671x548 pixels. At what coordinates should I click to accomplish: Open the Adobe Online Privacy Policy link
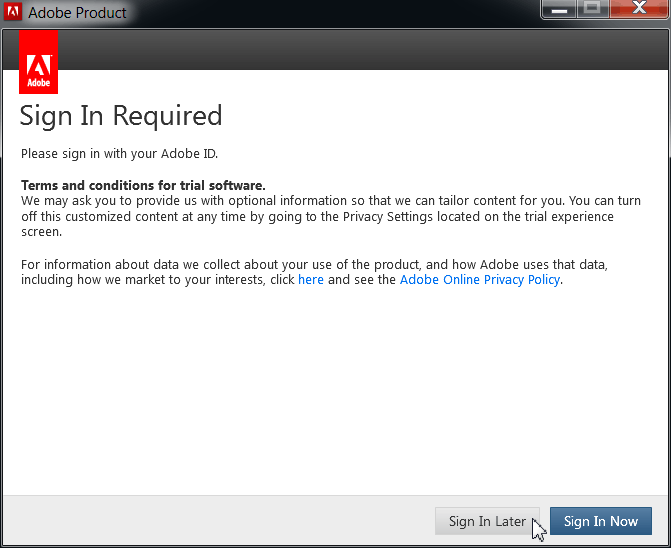pyautogui.click(x=480, y=280)
